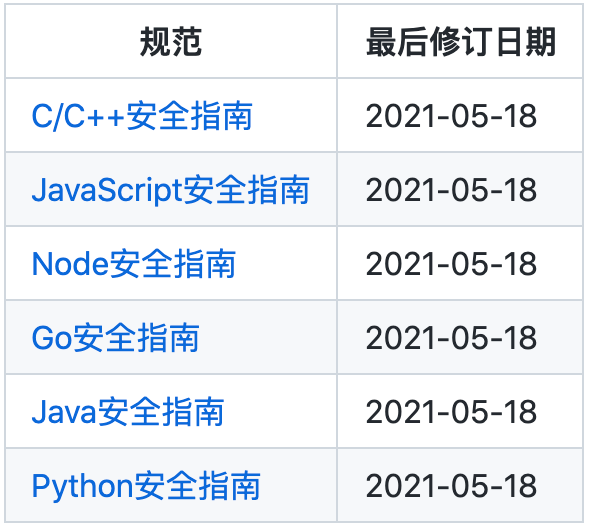Open the Node安全指南 link
Screen dimensions: 590x524
click(134, 264)
